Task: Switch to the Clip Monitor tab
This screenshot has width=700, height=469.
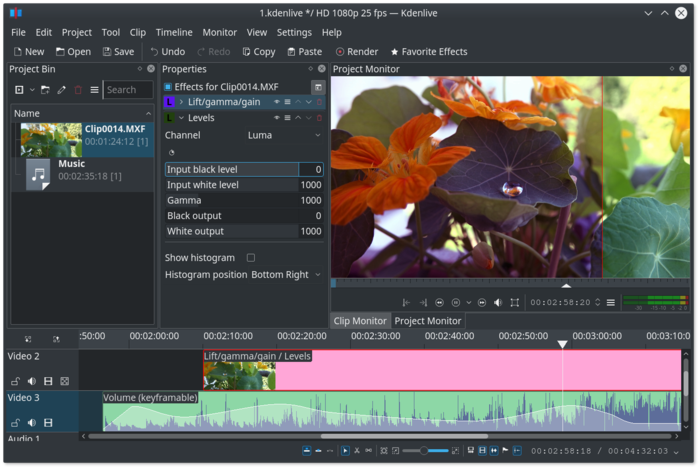Action: coord(360,321)
